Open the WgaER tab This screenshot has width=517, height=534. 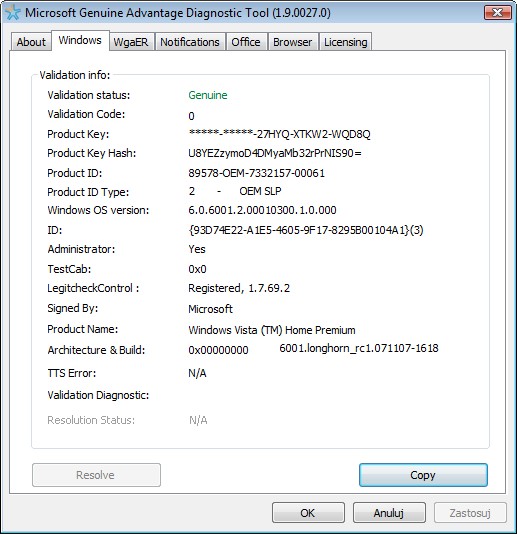(x=131, y=42)
